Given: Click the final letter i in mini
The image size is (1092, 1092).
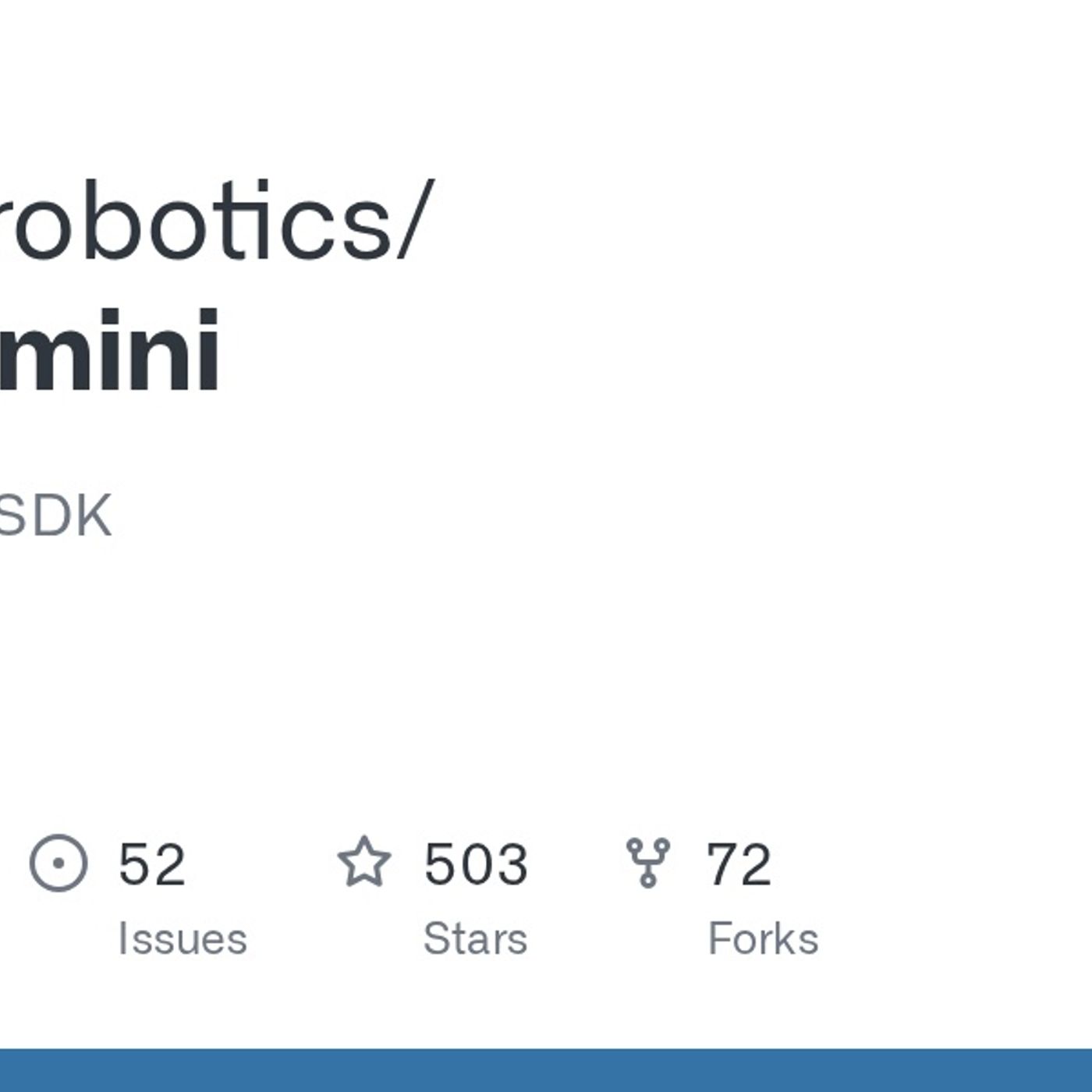Looking at the screenshot, I should click(x=207, y=350).
